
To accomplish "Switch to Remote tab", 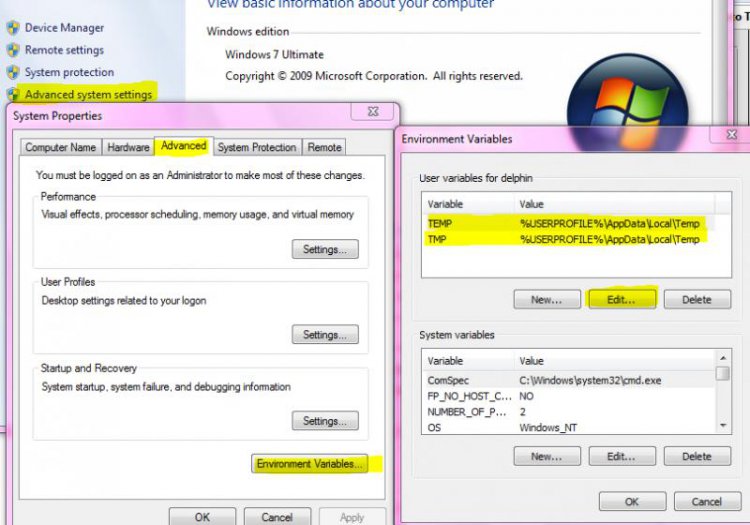I will click(x=324, y=147).
